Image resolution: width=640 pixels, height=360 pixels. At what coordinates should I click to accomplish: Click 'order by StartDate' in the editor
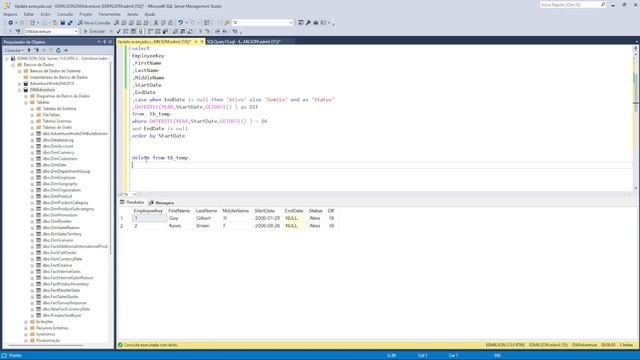pos(158,136)
